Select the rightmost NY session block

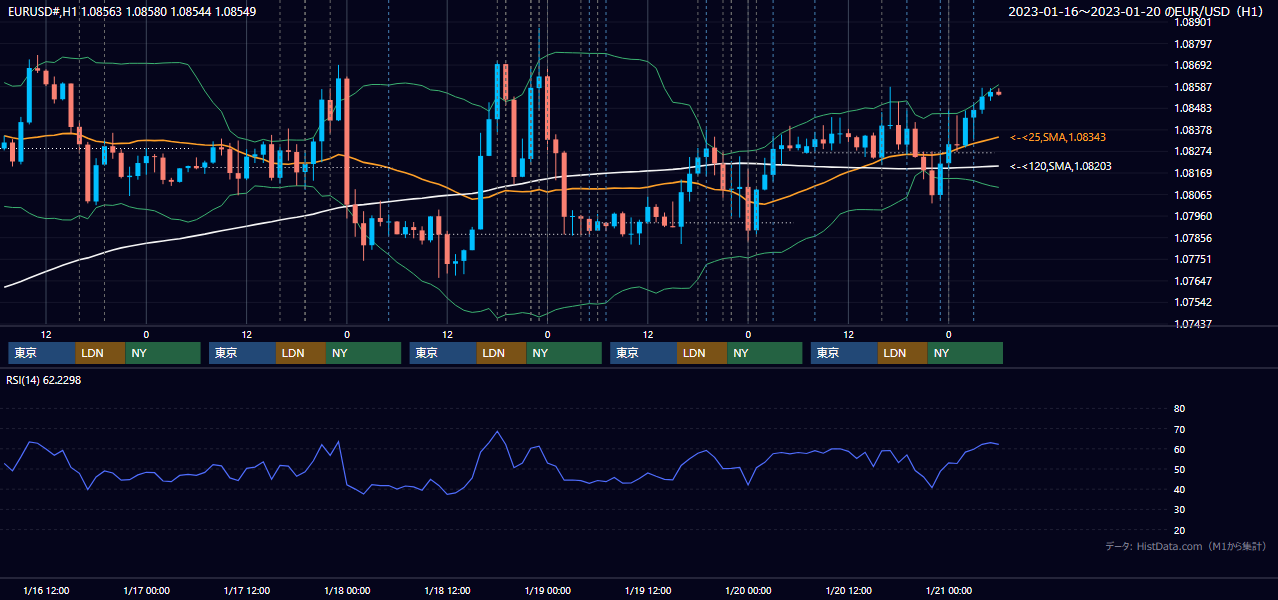[965, 353]
